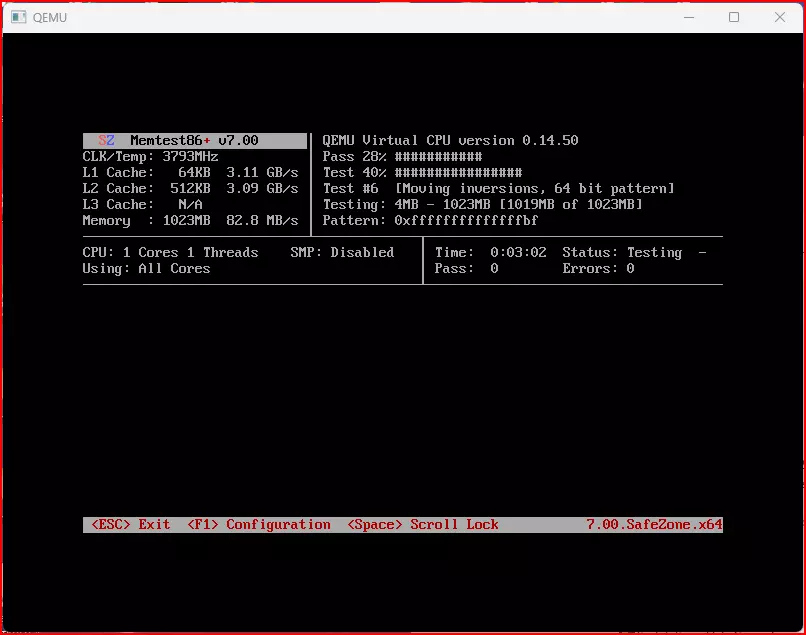Maximize the QEMU window
This screenshot has width=806, height=635.
(x=734, y=17)
